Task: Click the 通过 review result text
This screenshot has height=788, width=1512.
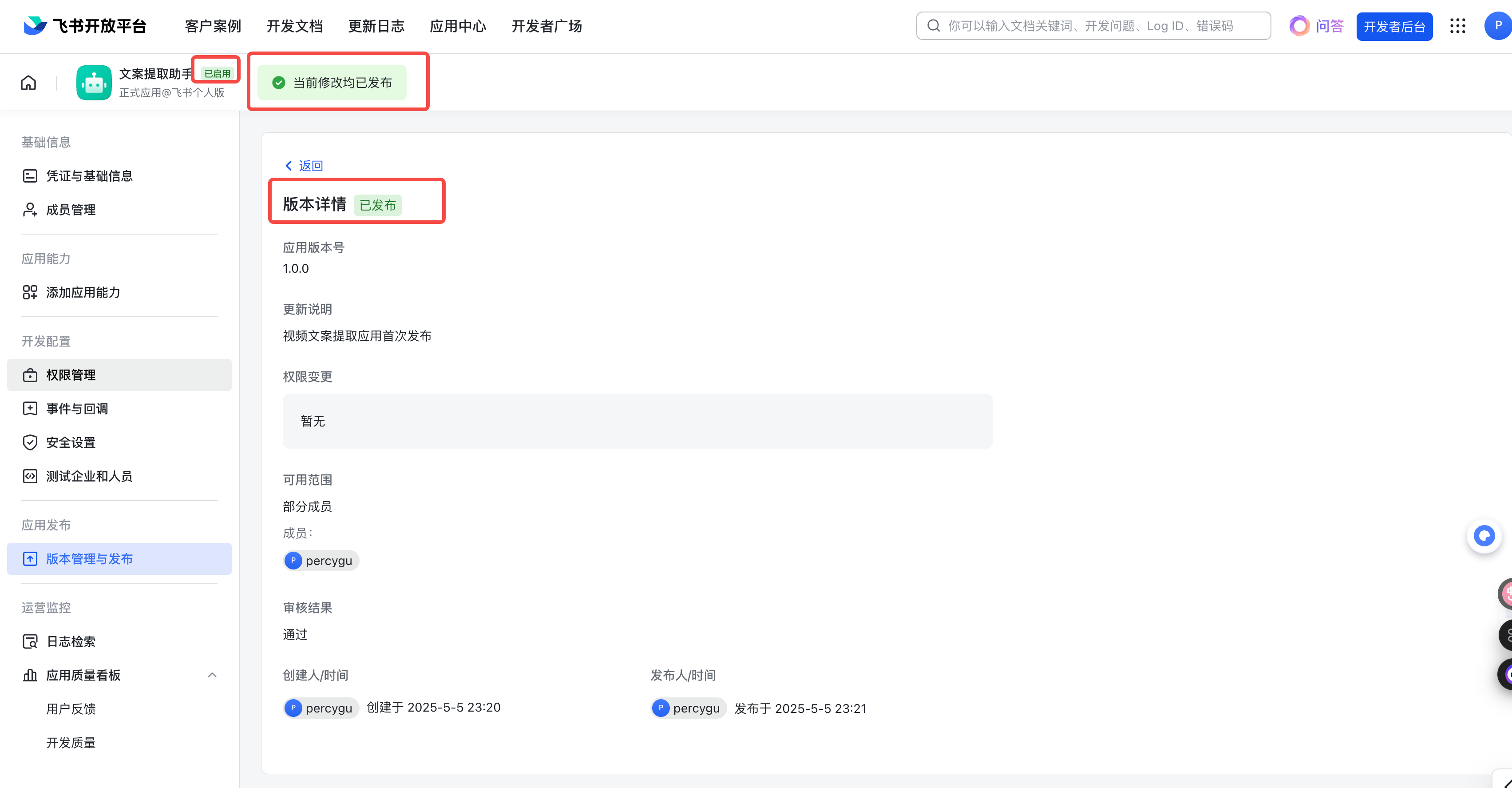Action: (x=295, y=634)
